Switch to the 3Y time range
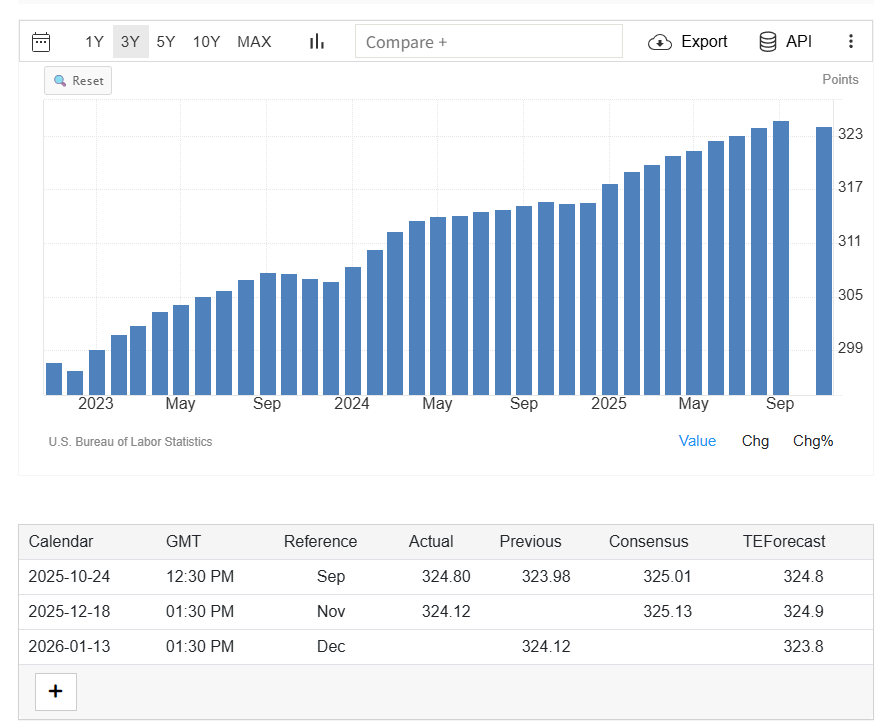879x722 pixels. point(130,41)
